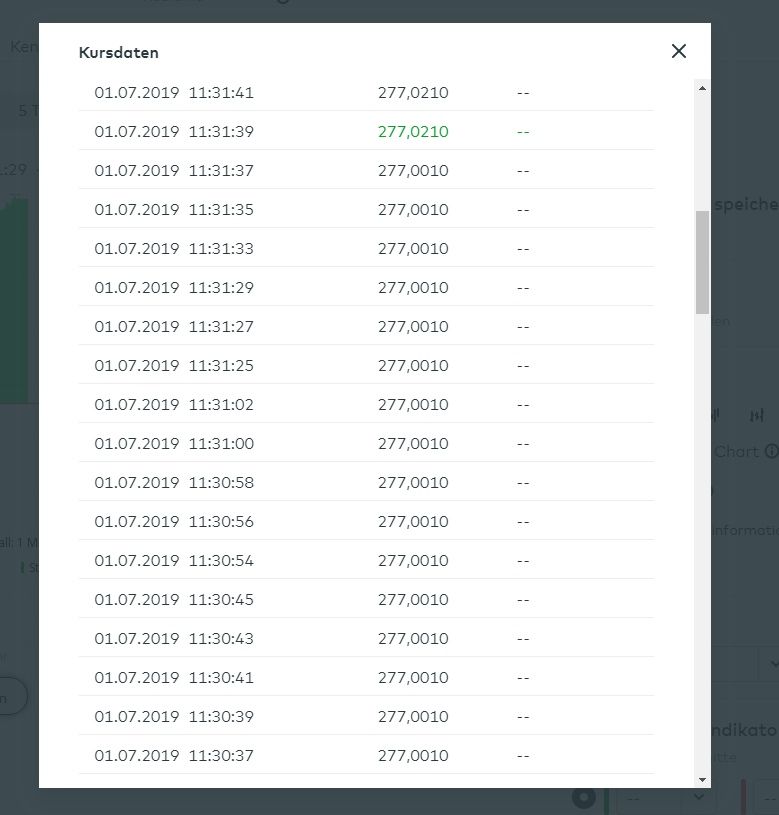Click the row with time 11:31:25
Image resolution: width=779 pixels, height=815 pixels.
tap(366, 366)
